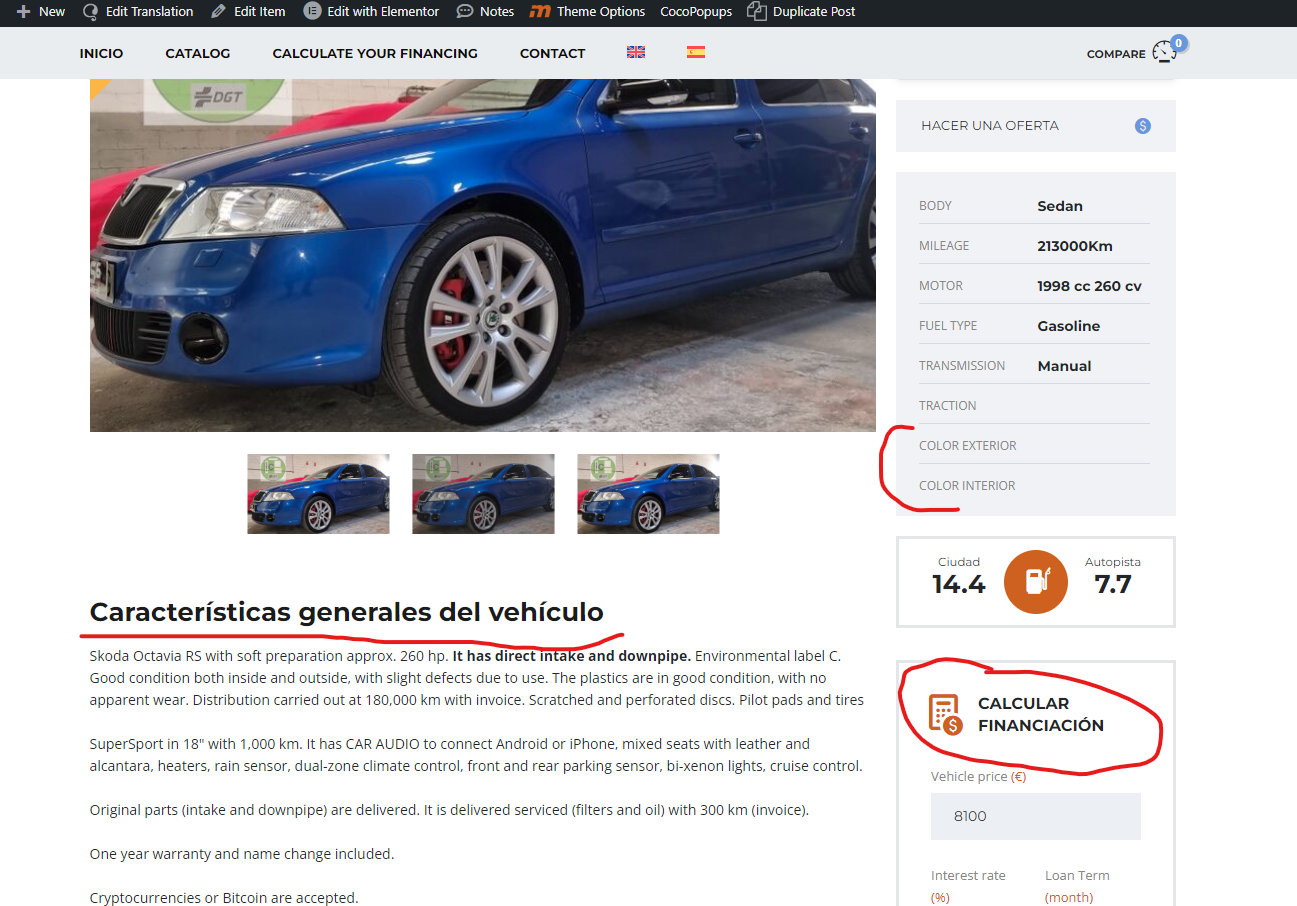Image resolution: width=1297 pixels, height=906 pixels.
Task: Click the COLOR INTERIOR label
Action: point(967,486)
